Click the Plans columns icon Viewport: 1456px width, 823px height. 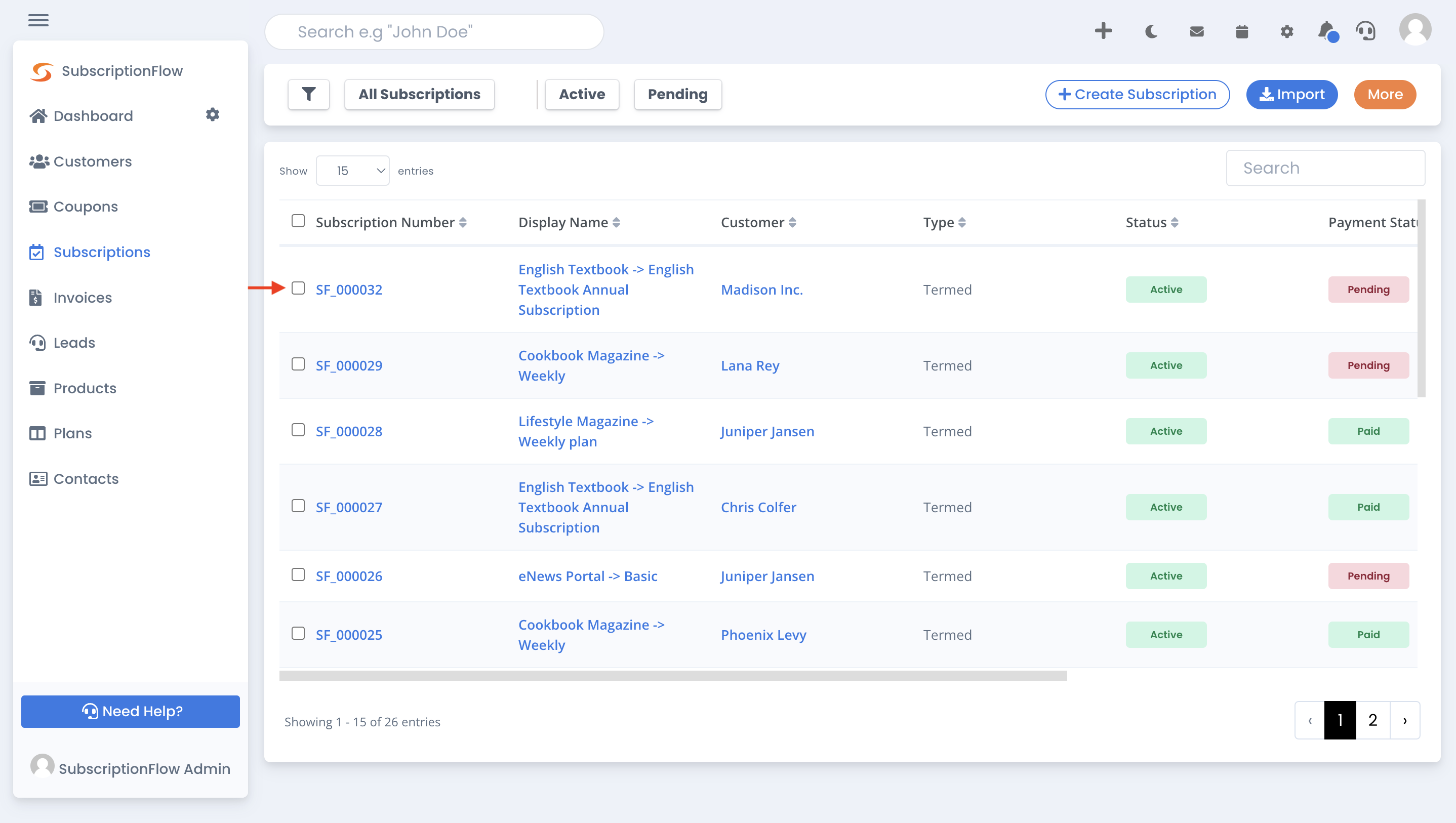[37, 434]
